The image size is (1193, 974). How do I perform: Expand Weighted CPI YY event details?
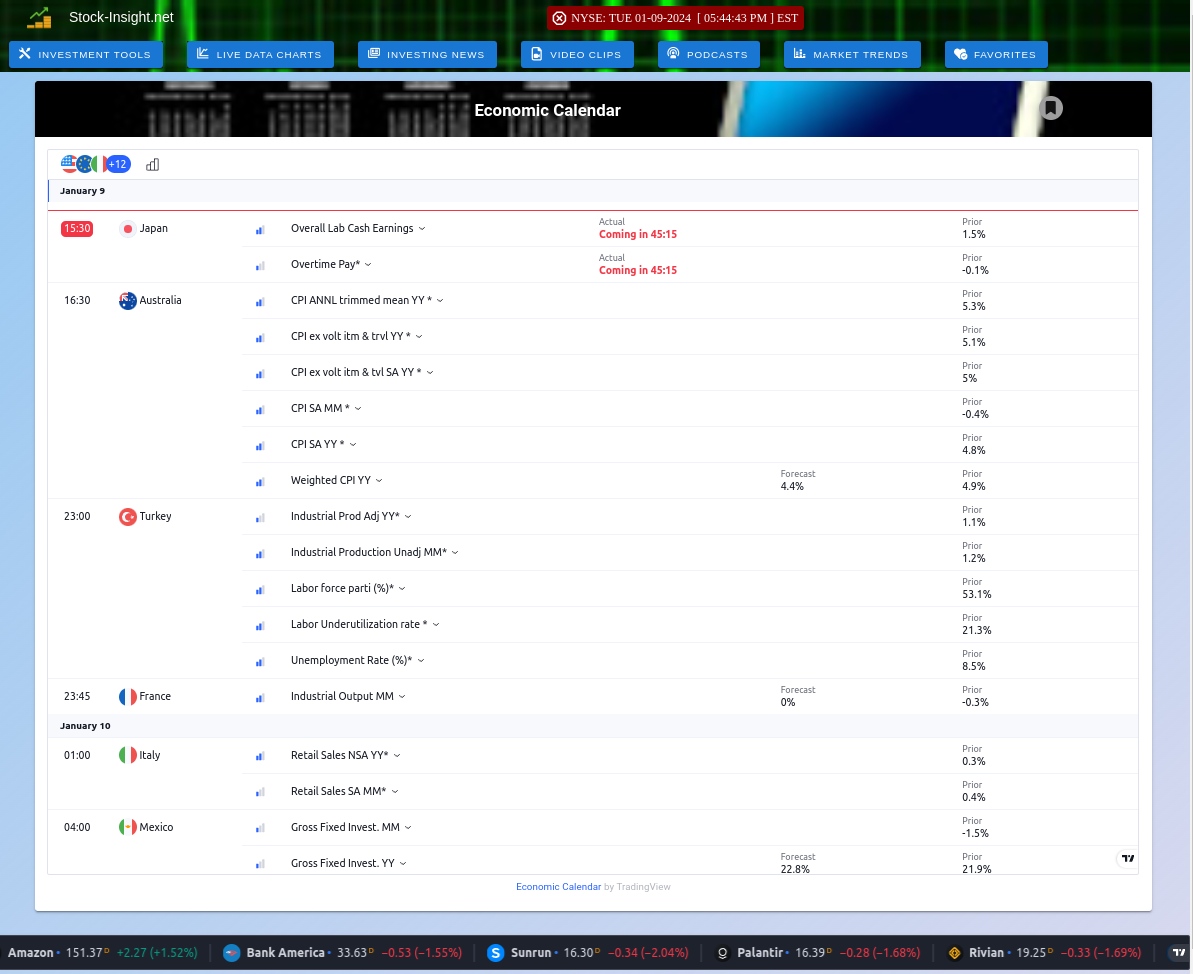coord(379,480)
